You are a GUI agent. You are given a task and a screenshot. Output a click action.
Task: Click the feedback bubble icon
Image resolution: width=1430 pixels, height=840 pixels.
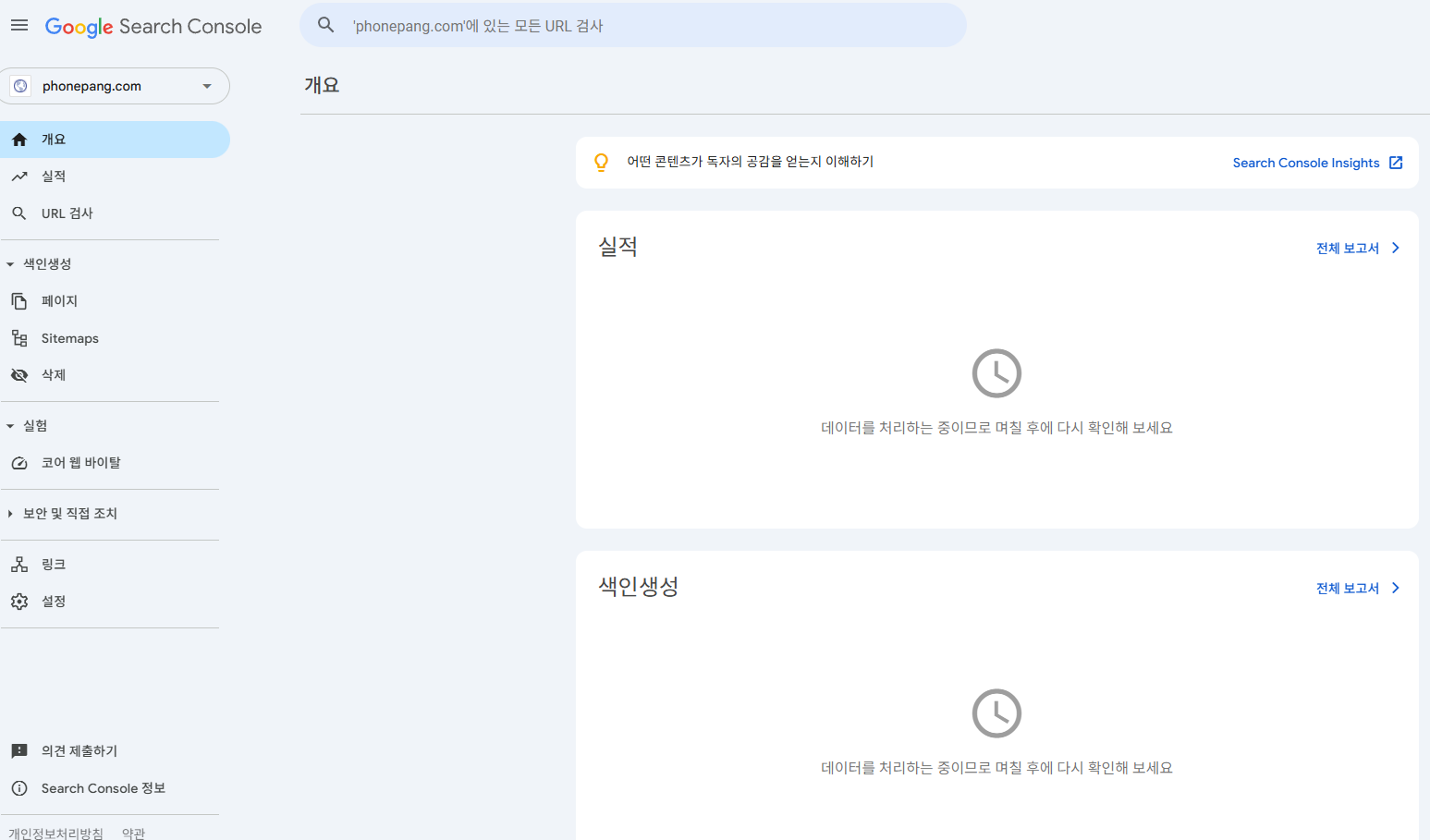tap(19, 751)
